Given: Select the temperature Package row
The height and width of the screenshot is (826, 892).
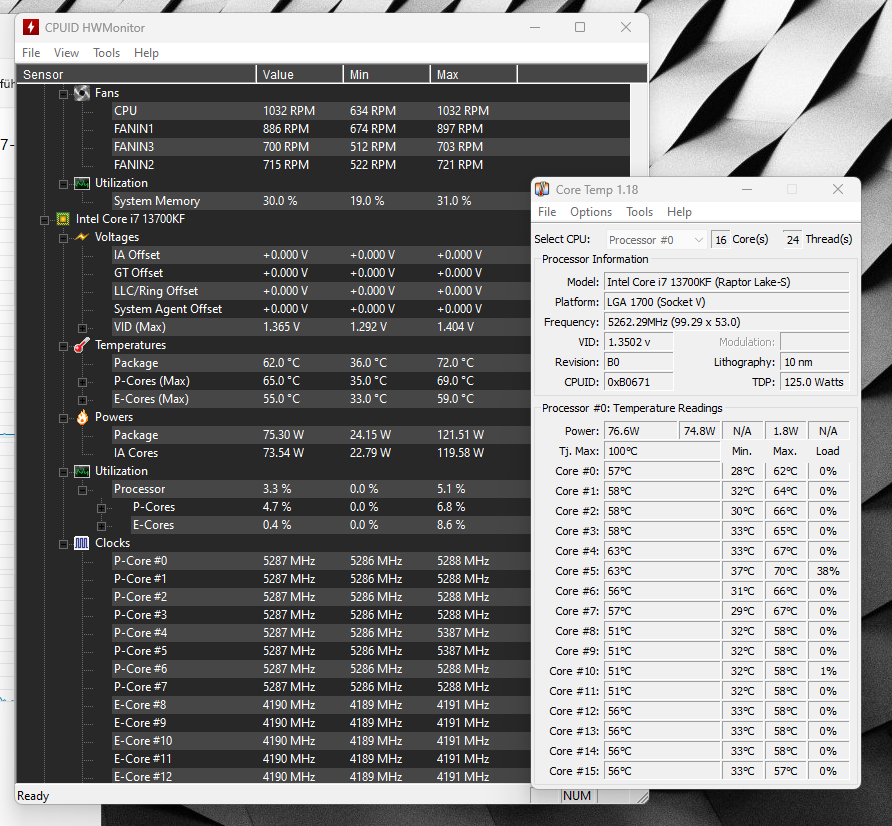Looking at the screenshot, I should [321, 363].
